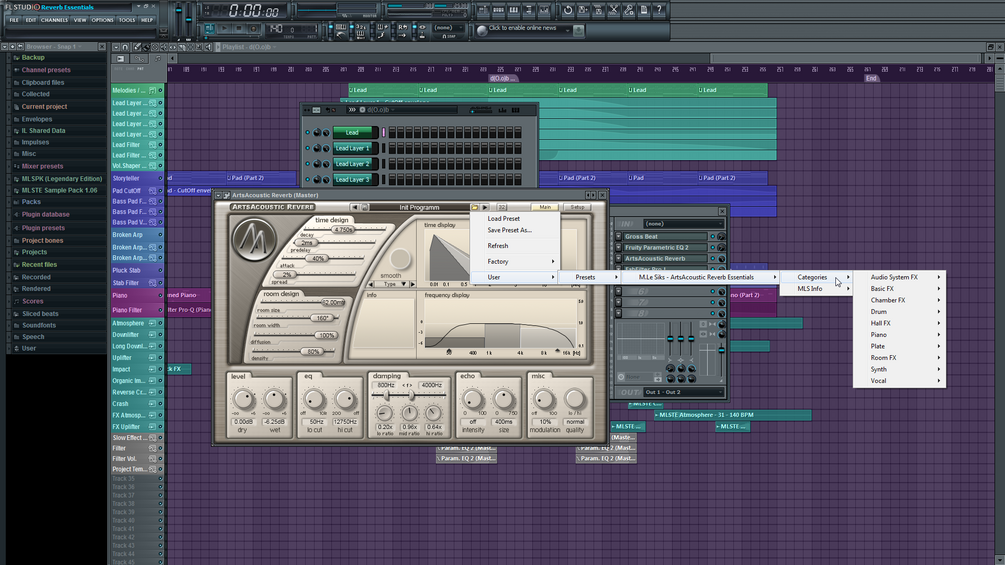Open the Out 1 - Out 2 output dropdown
Viewport: 1005px width, 565px height.
(683, 392)
